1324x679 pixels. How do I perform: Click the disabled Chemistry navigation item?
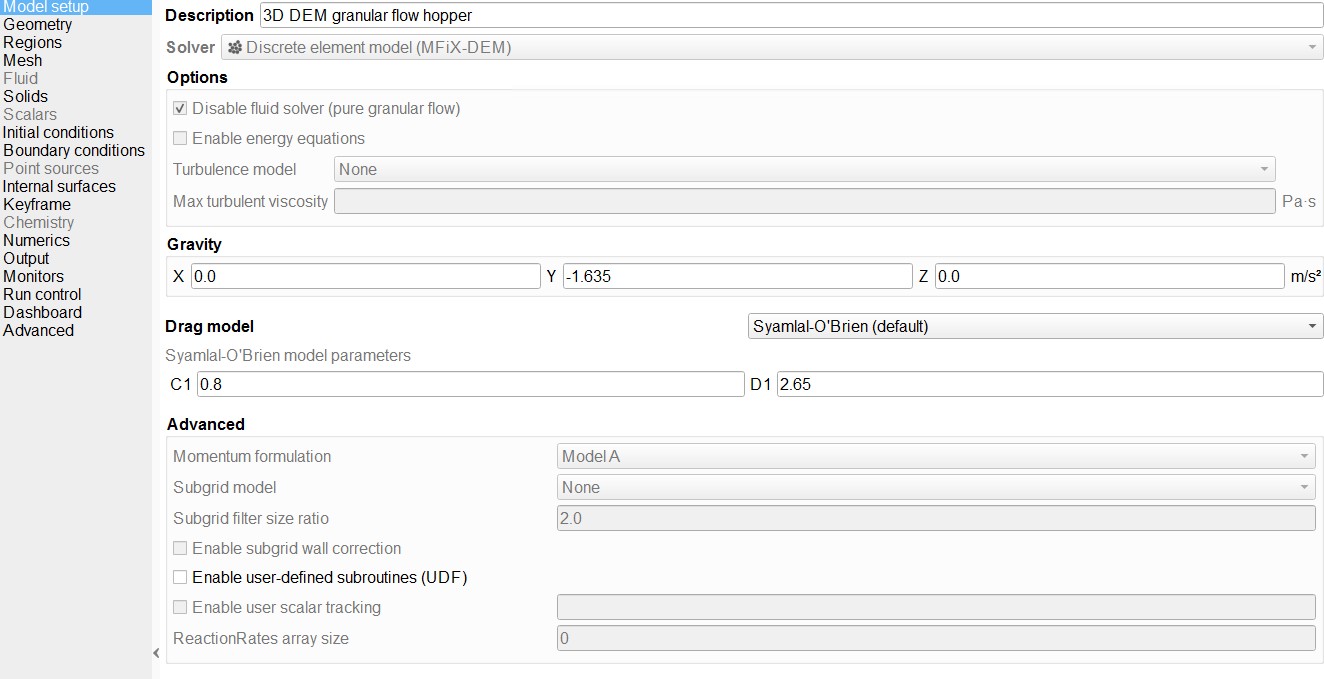(38, 222)
